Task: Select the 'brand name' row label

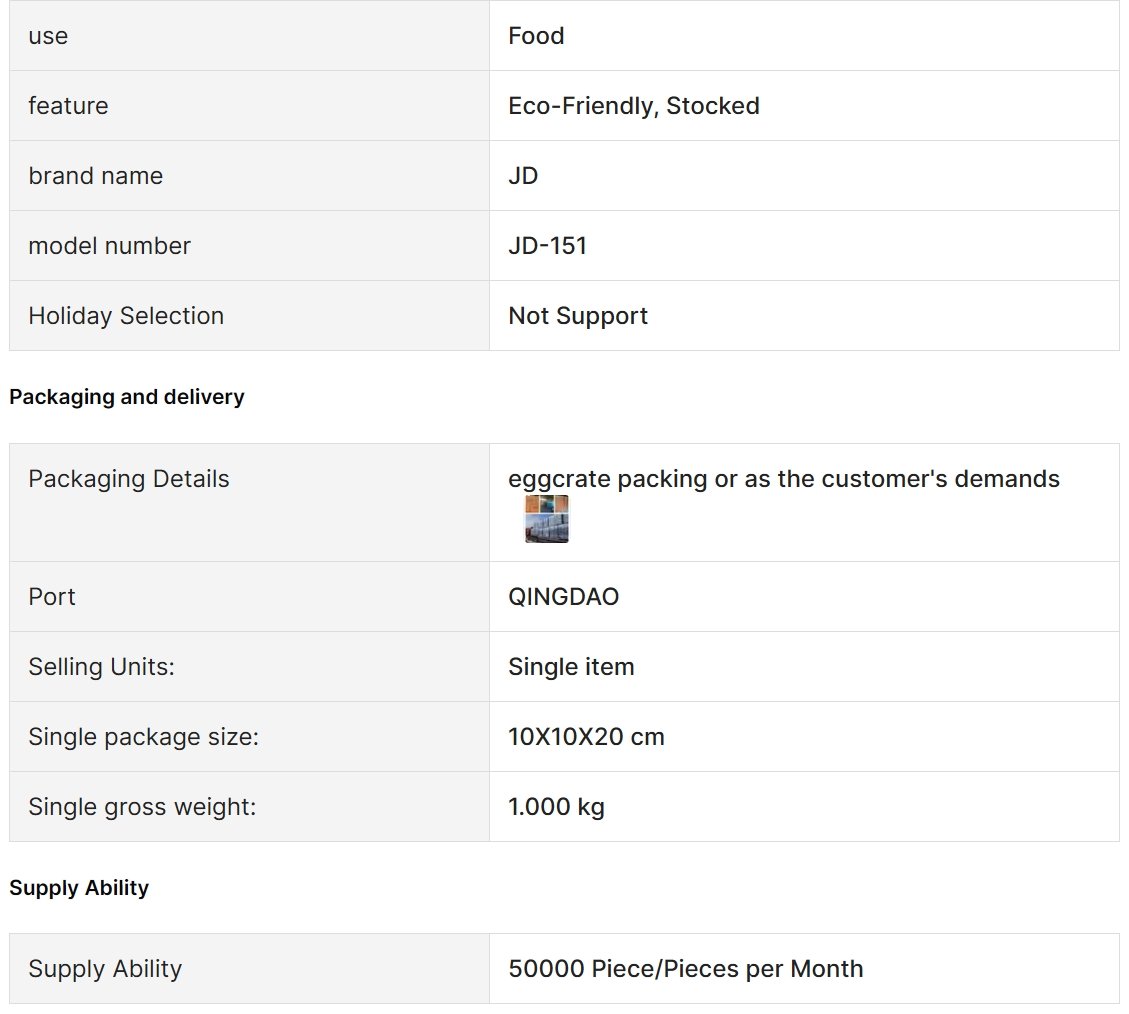Action: click(x=96, y=176)
